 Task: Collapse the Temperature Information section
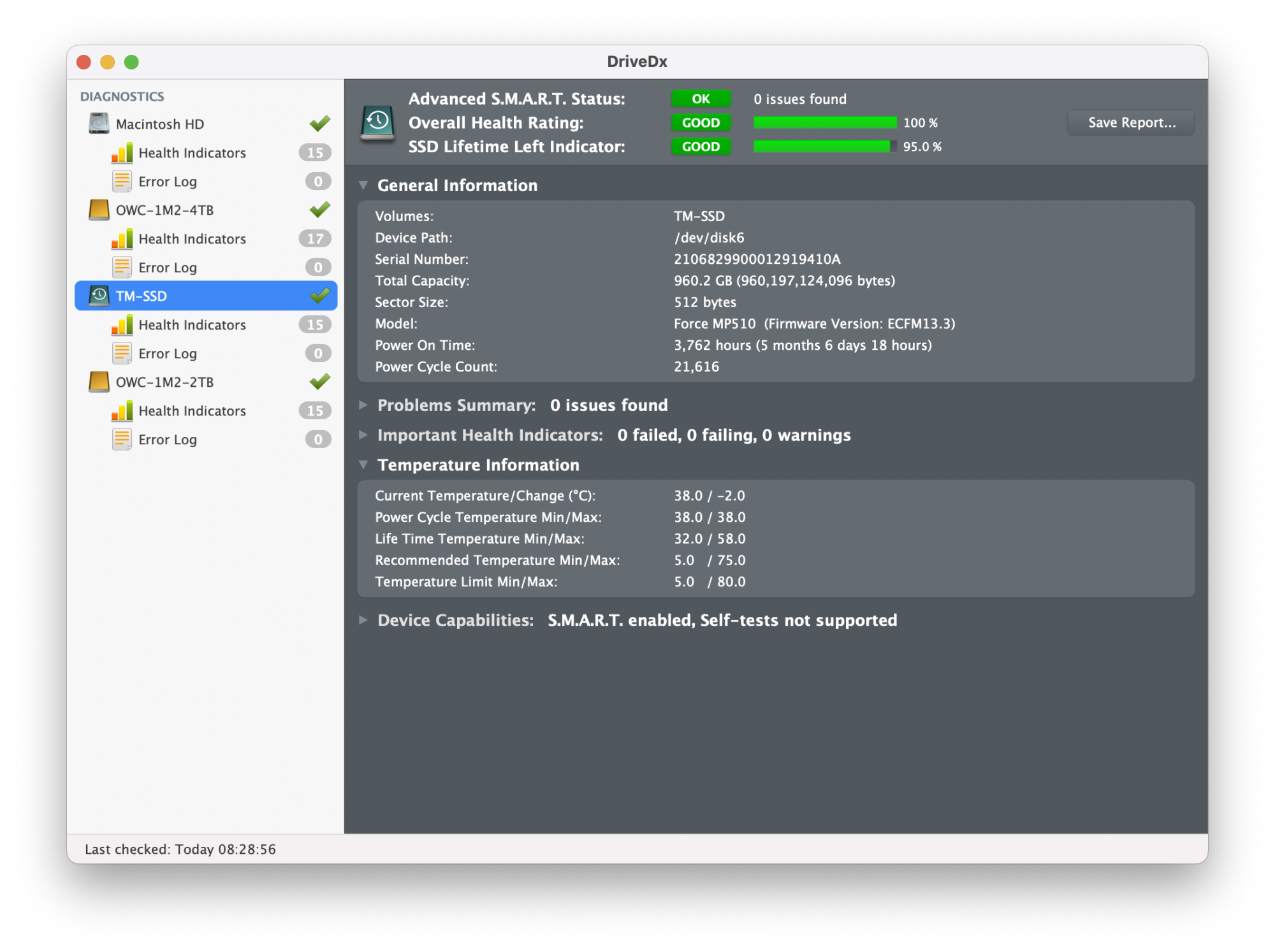tap(363, 465)
